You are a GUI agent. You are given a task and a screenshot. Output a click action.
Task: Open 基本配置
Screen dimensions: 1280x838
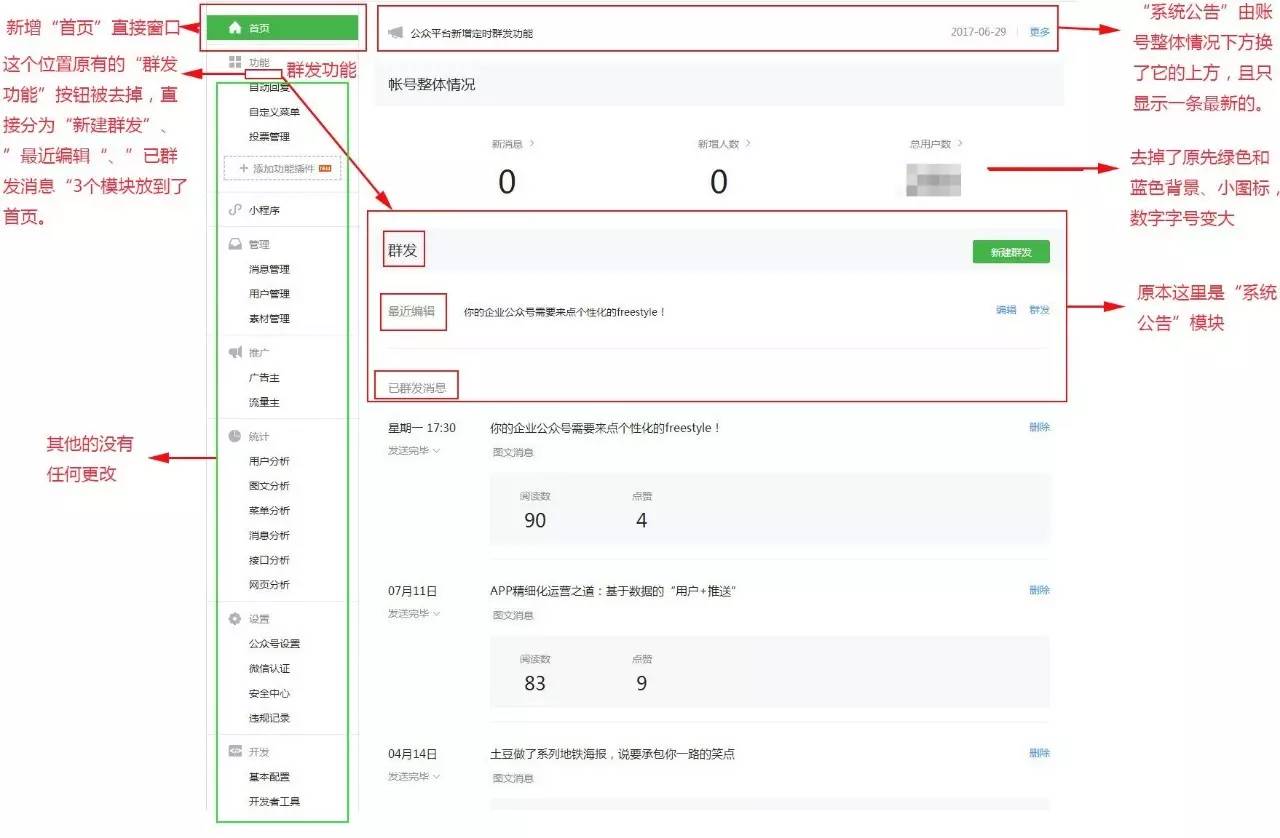[269, 777]
